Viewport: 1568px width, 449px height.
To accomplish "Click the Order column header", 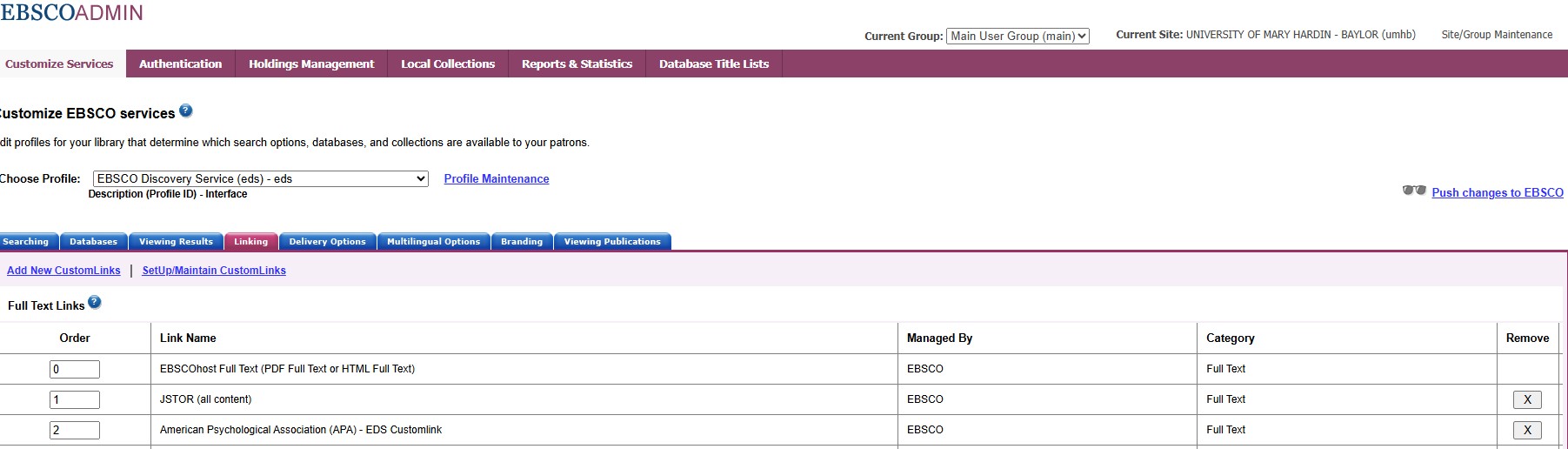I will [75, 338].
